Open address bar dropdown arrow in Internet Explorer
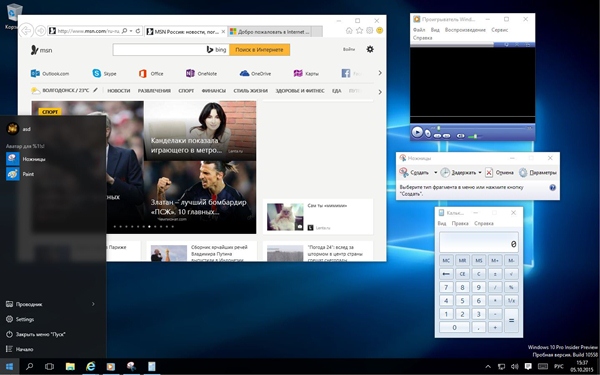600x375 pixels. click(x=131, y=31)
